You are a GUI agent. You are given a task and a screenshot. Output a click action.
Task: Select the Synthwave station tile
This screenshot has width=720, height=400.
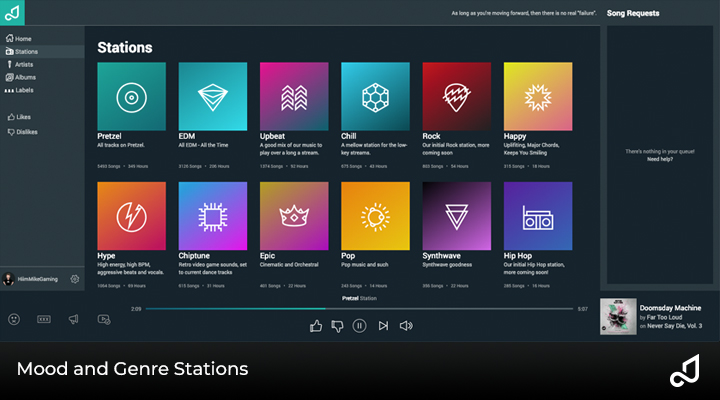[x=457, y=216]
